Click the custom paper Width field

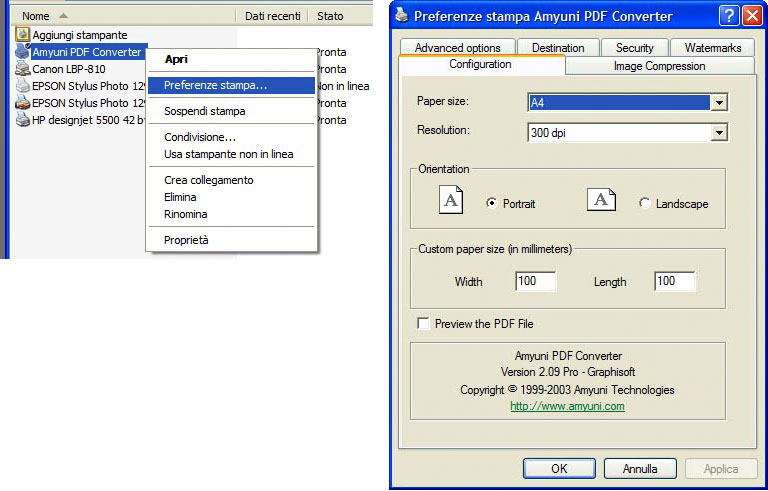click(535, 282)
